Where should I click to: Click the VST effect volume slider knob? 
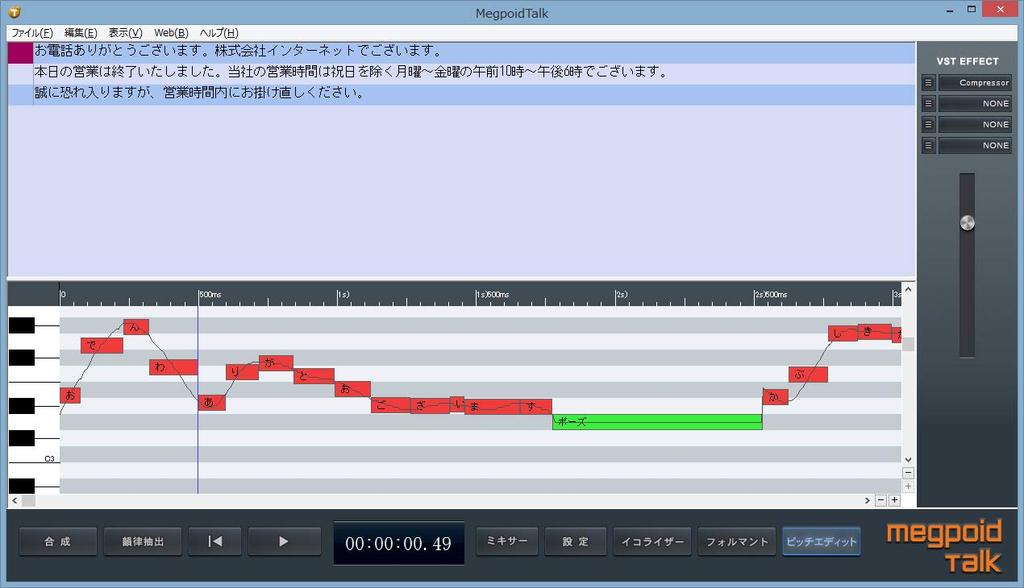966,222
